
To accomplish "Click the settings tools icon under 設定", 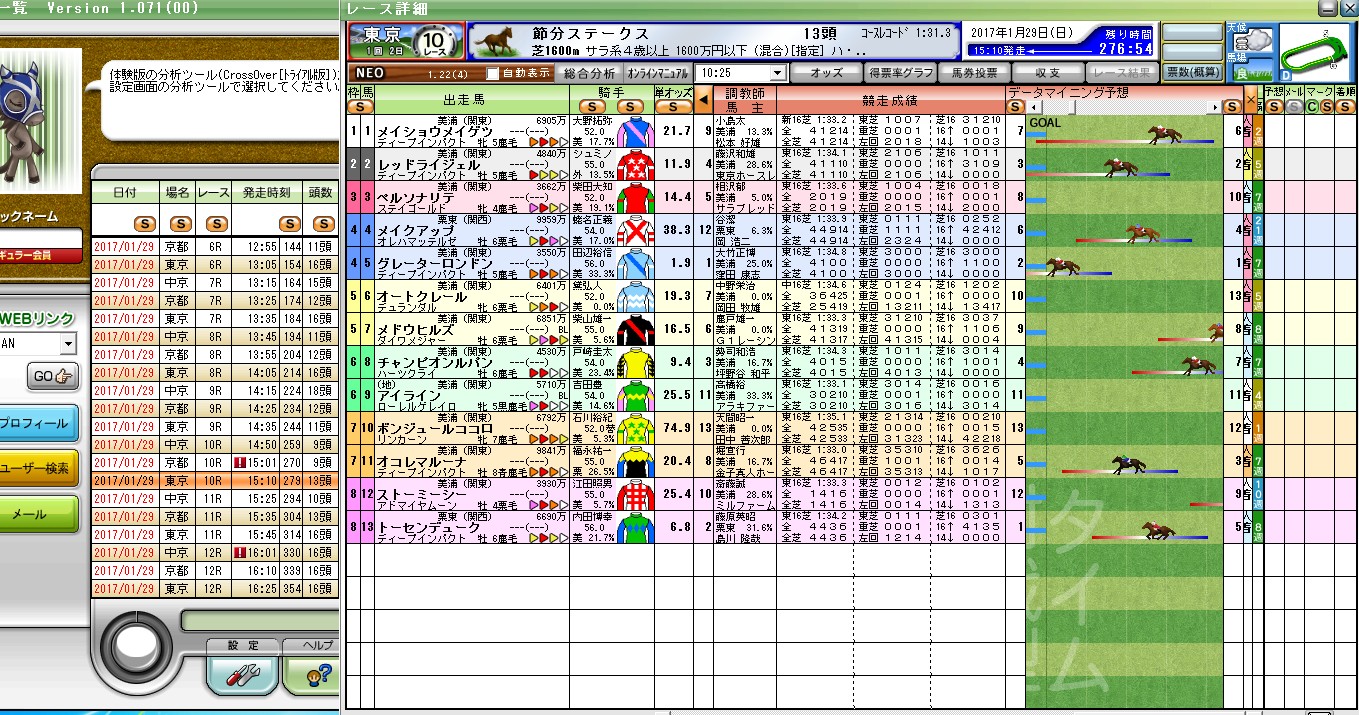I will (242, 675).
